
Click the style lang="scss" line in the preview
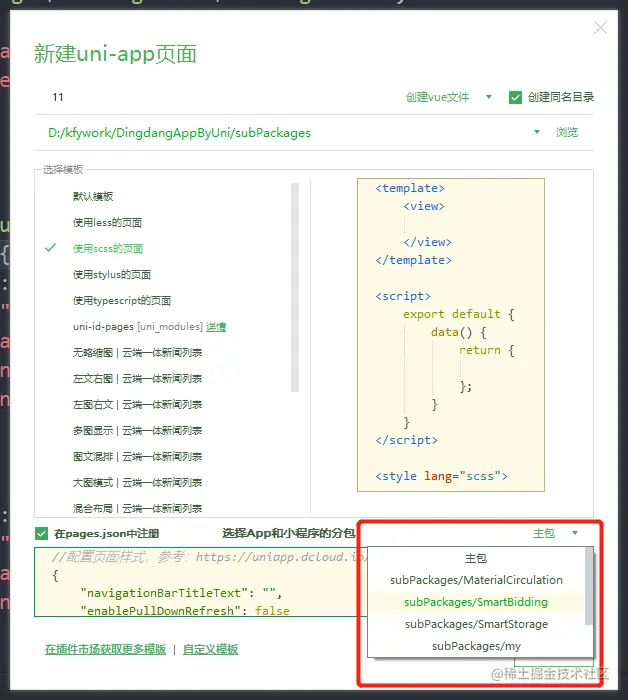click(441, 476)
